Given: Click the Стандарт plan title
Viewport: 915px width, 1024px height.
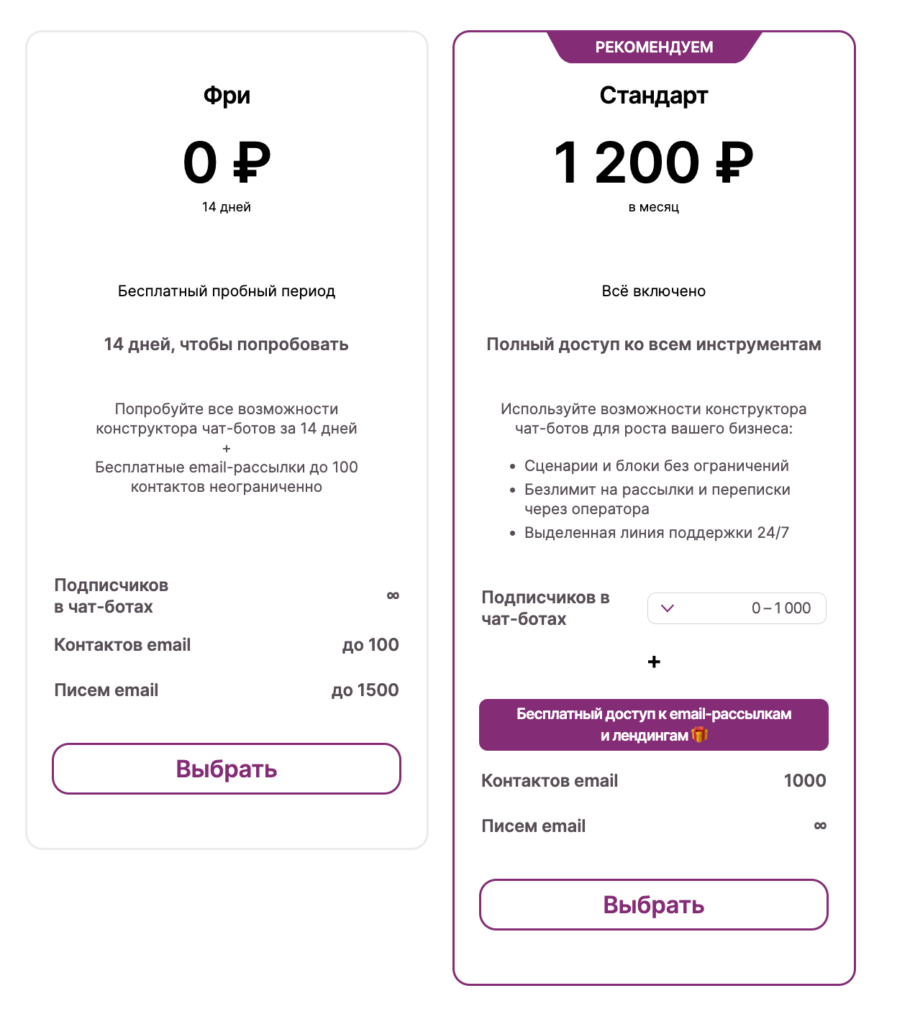Looking at the screenshot, I should click(654, 96).
